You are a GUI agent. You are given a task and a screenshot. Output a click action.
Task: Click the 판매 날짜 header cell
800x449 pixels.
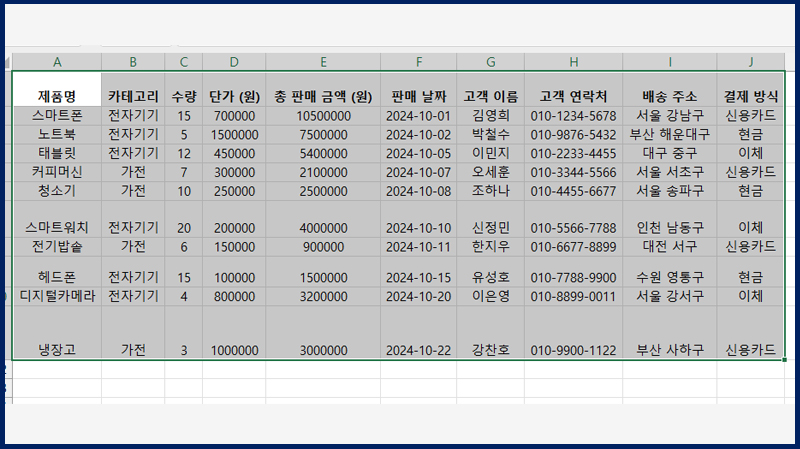[418, 89]
